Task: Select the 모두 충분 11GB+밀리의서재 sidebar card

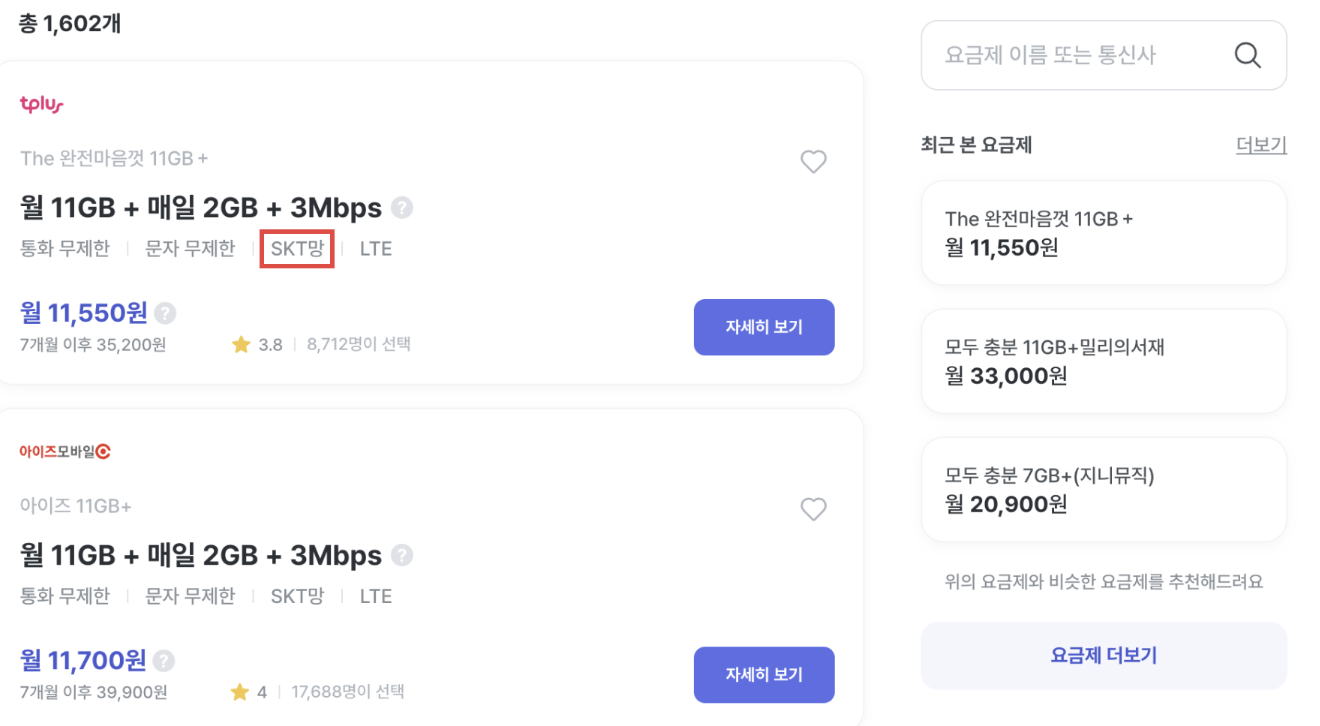Action: pos(1103,361)
